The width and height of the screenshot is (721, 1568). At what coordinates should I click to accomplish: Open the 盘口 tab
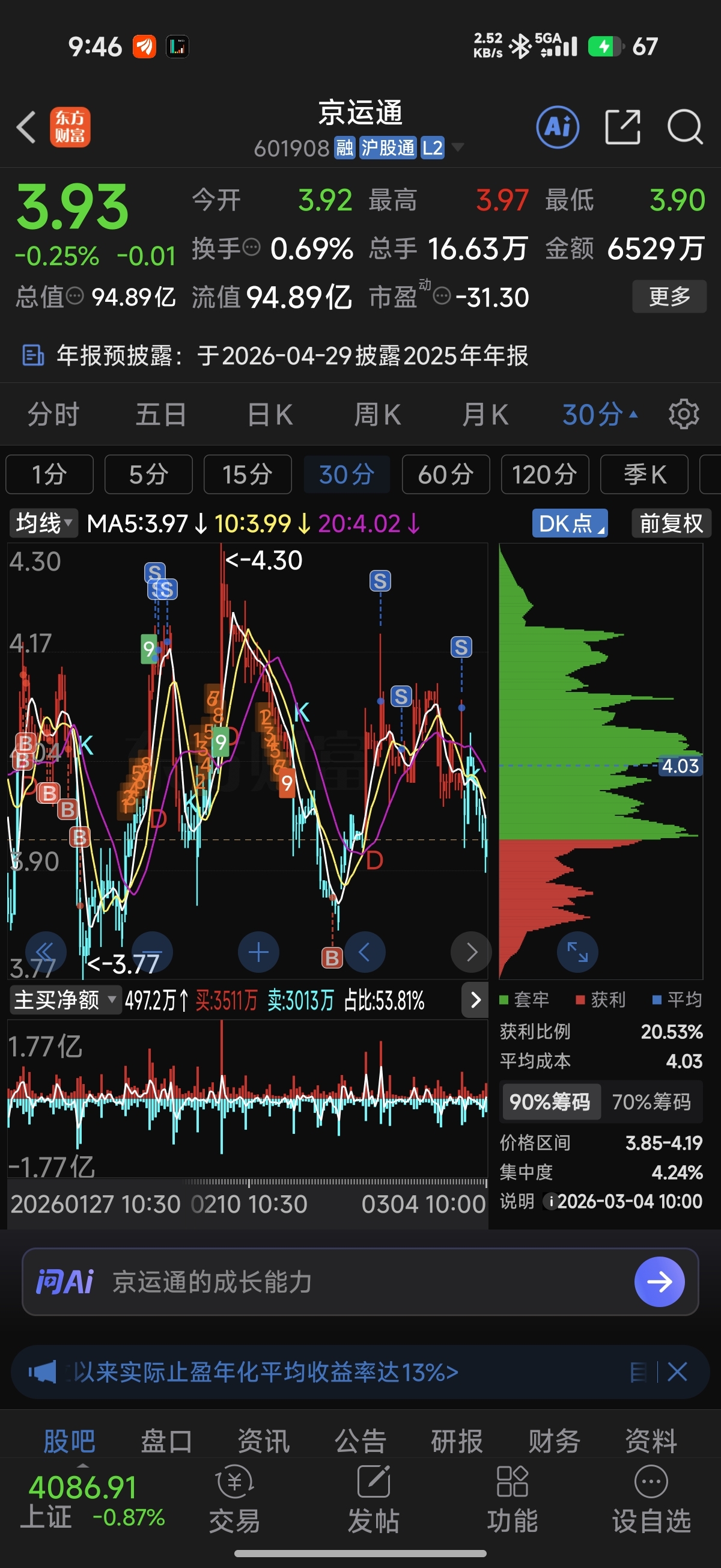click(166, 1441)
